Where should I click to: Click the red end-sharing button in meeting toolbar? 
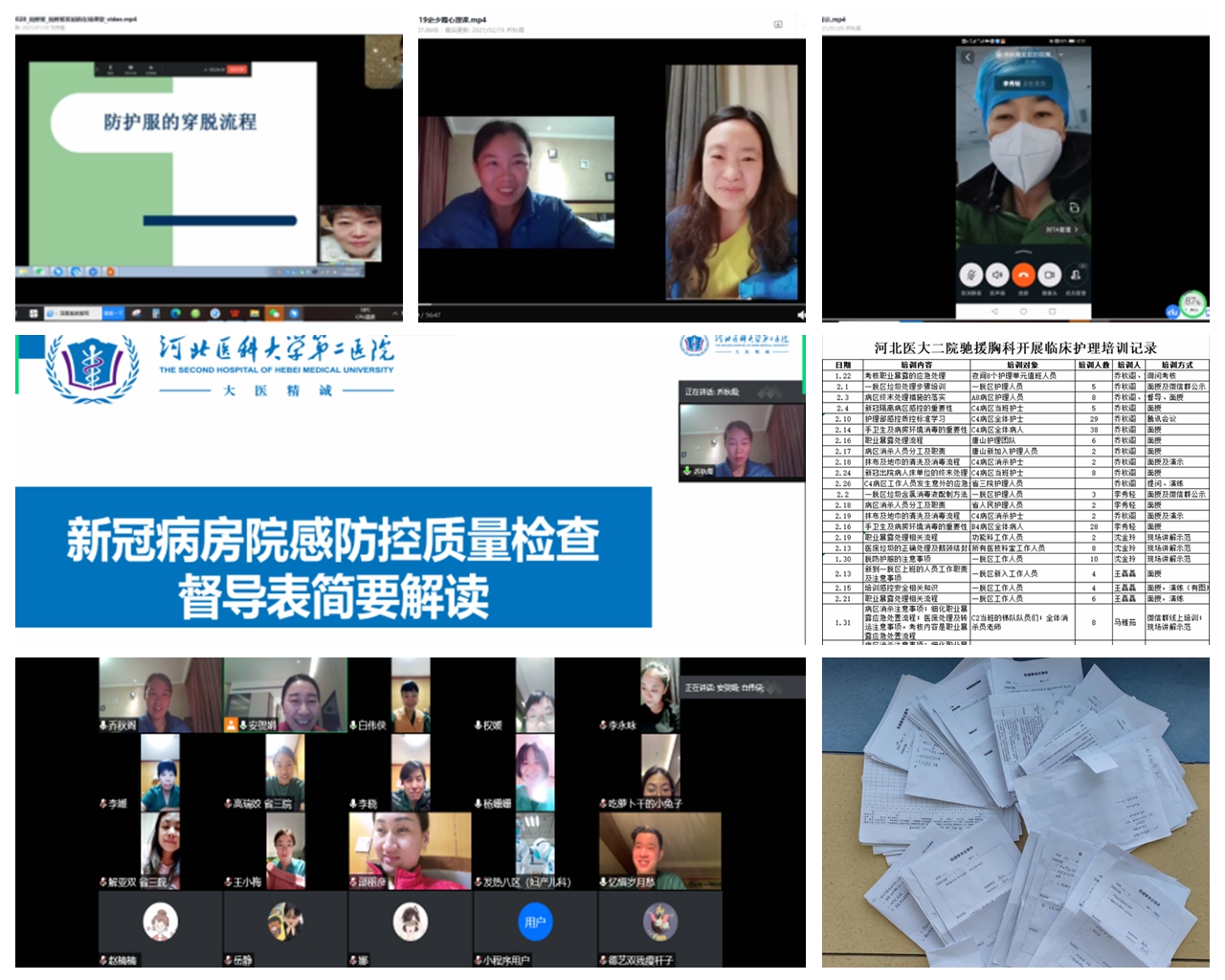[x=236, y=69]
